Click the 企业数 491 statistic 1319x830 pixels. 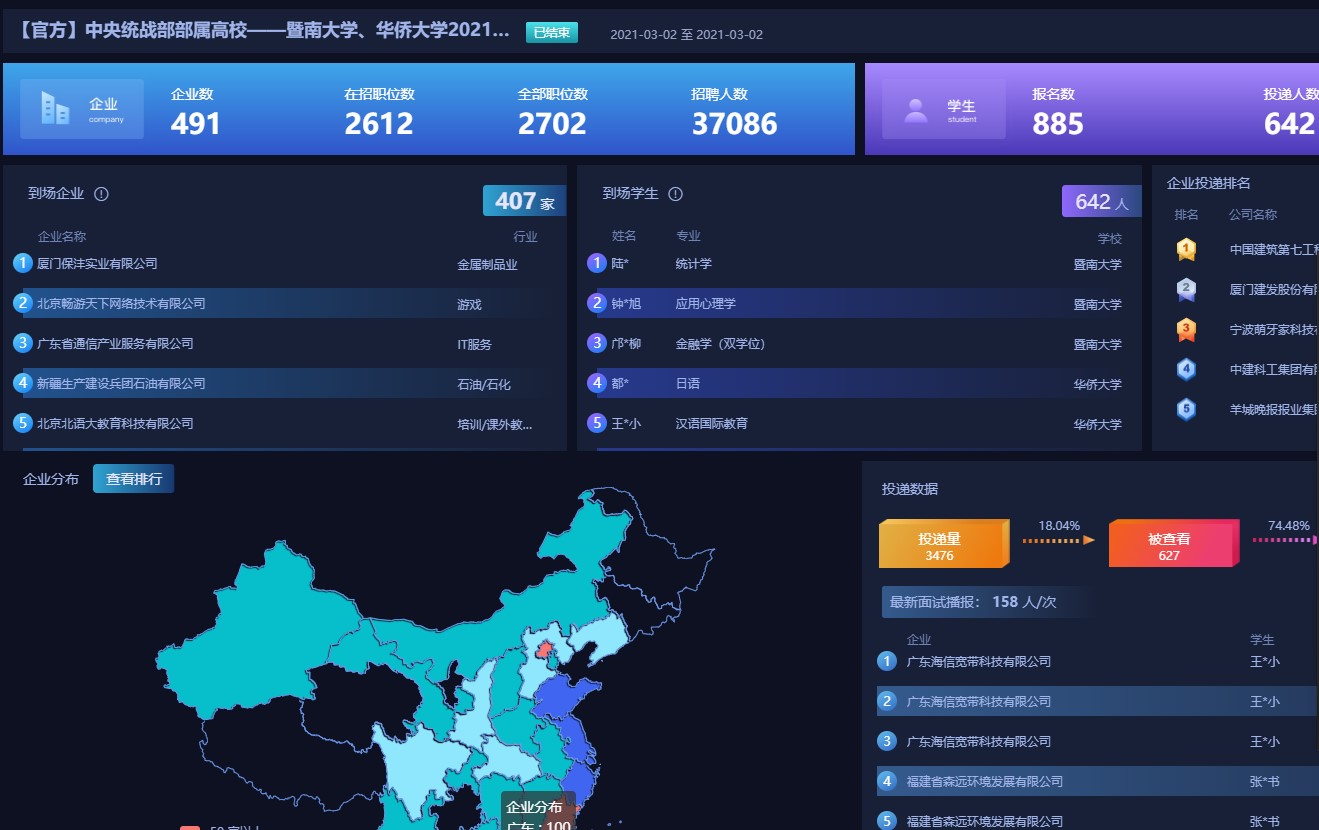point(196,110)
